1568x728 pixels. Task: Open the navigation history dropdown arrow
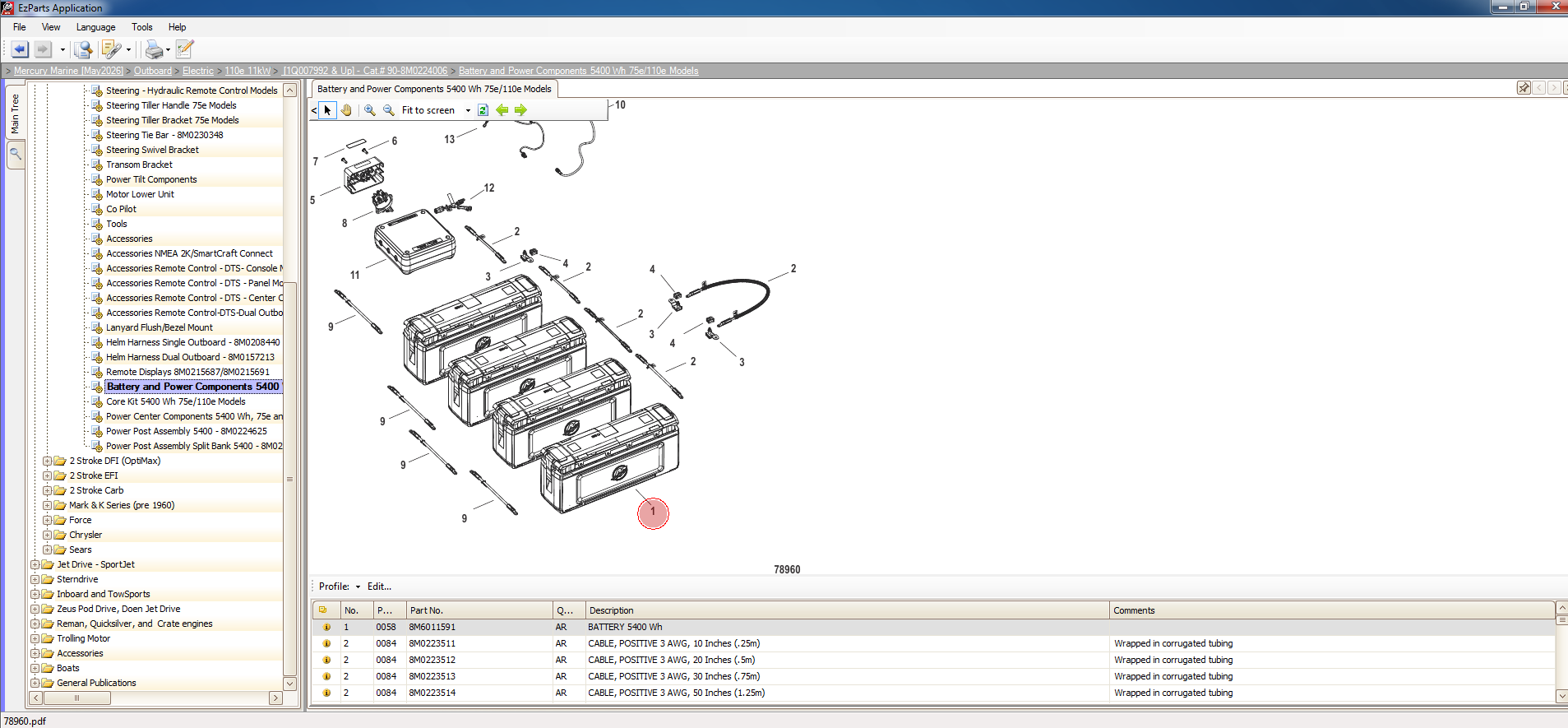point(62,50)
